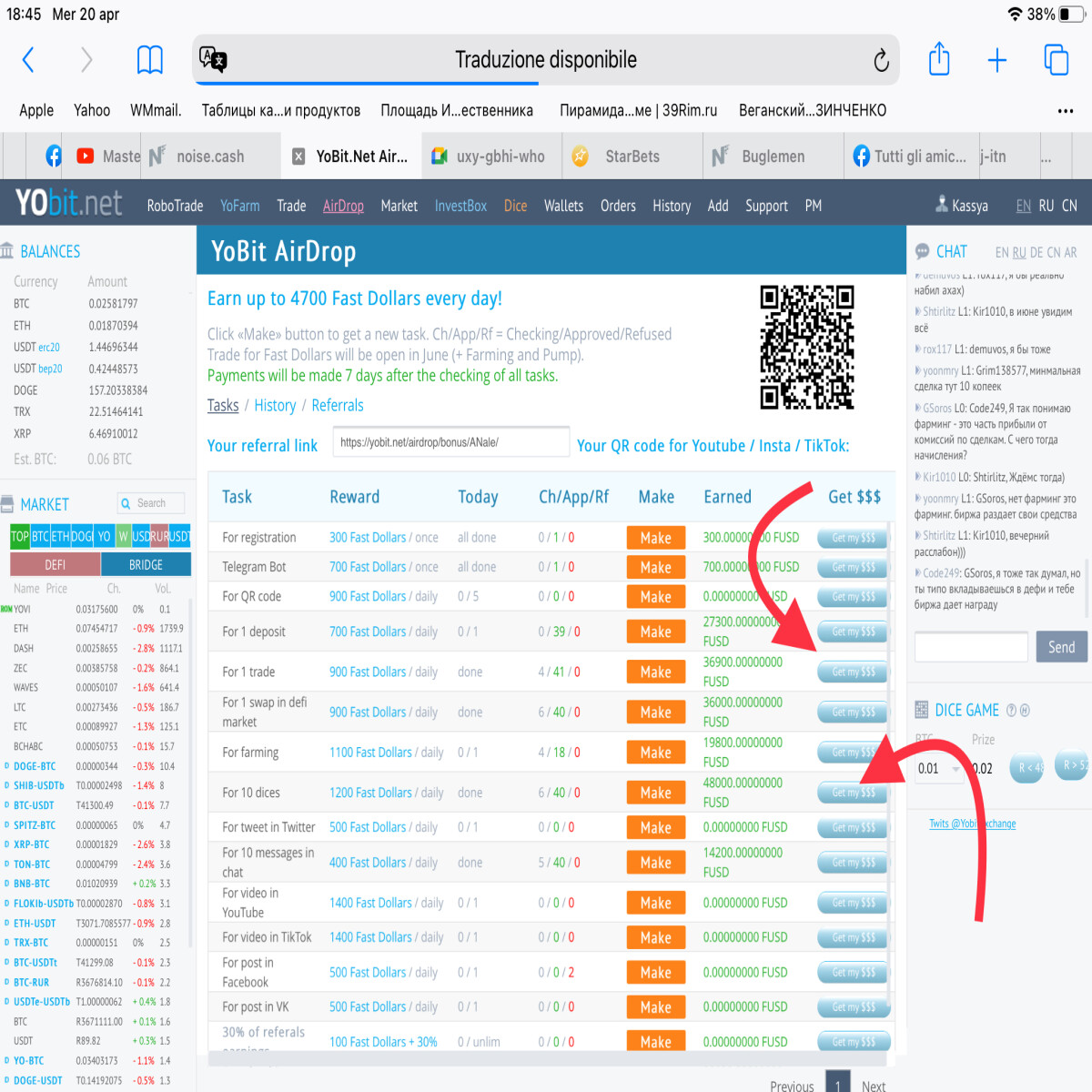Click the YObit.net logo
1092x1092 pixels.
(x=68, y=204)
